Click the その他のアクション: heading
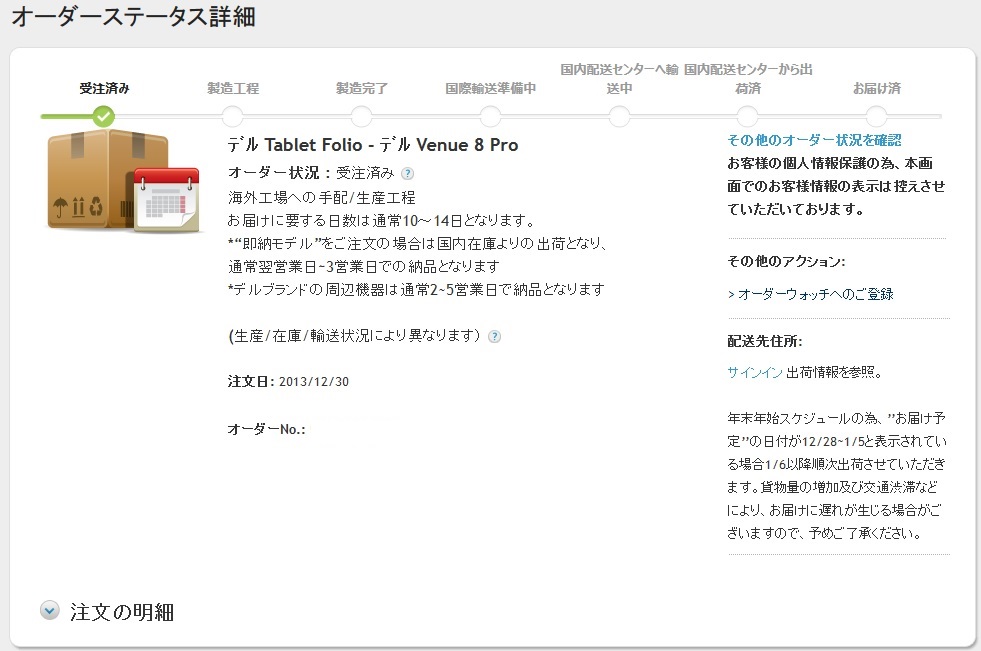This screenshot has width=981, height=651. click(786, 261)
